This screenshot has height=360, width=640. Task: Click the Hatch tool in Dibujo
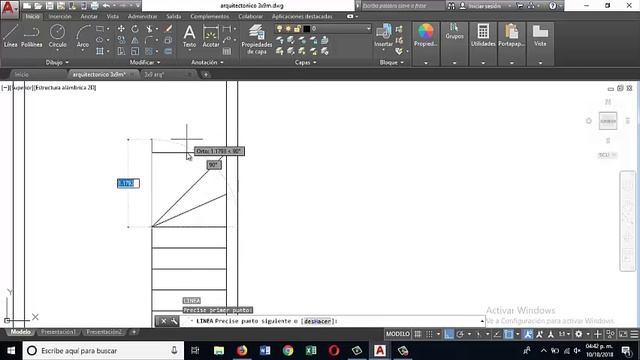click(100, 51)
